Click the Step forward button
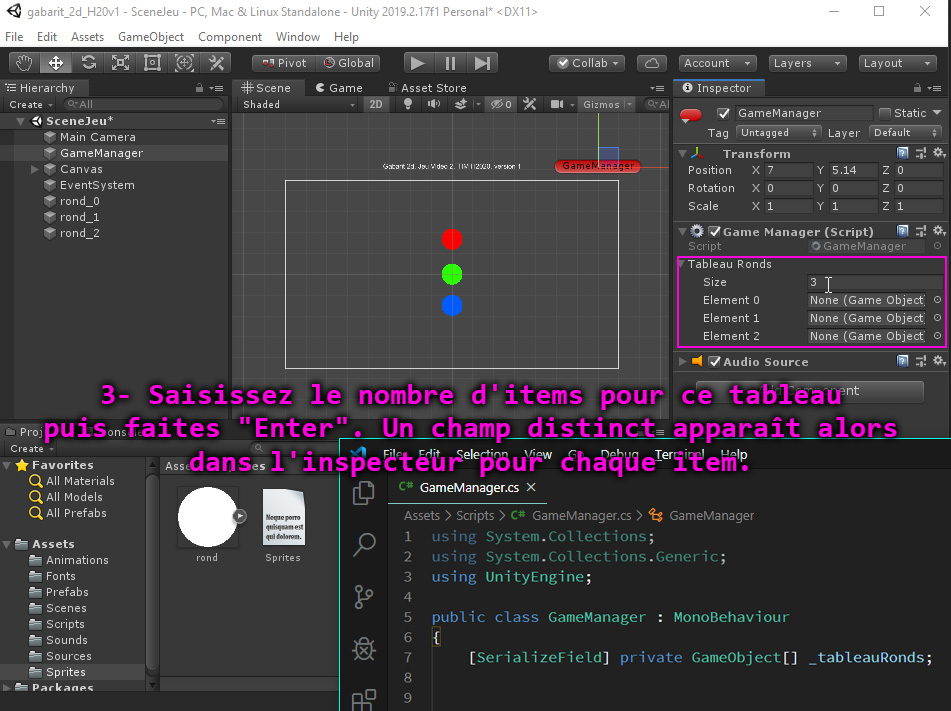Viewport: 951px width, 711px height. click(x=482, y=63)
